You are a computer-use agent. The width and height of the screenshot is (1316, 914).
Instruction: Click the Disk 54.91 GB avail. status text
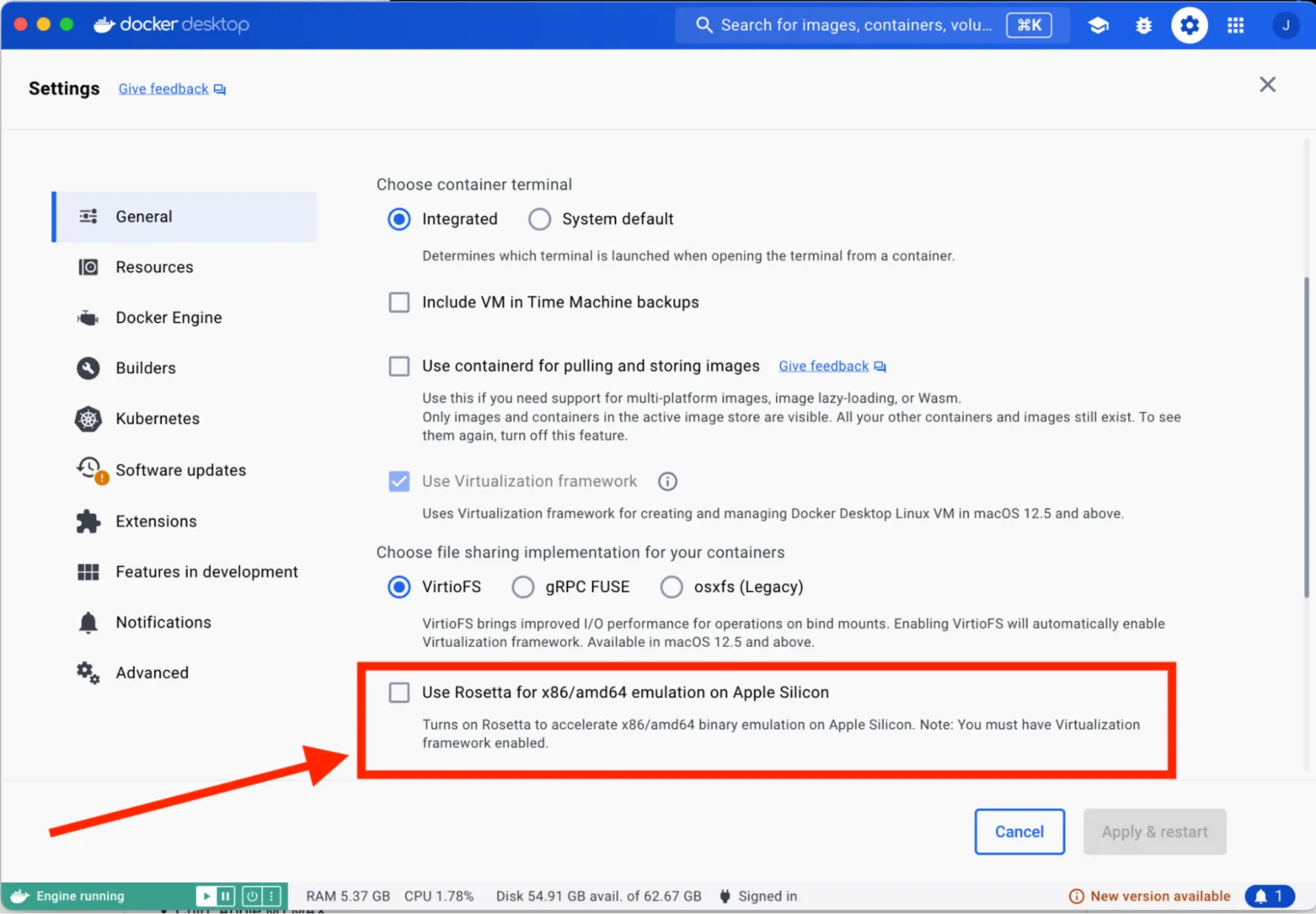(599, 896)
